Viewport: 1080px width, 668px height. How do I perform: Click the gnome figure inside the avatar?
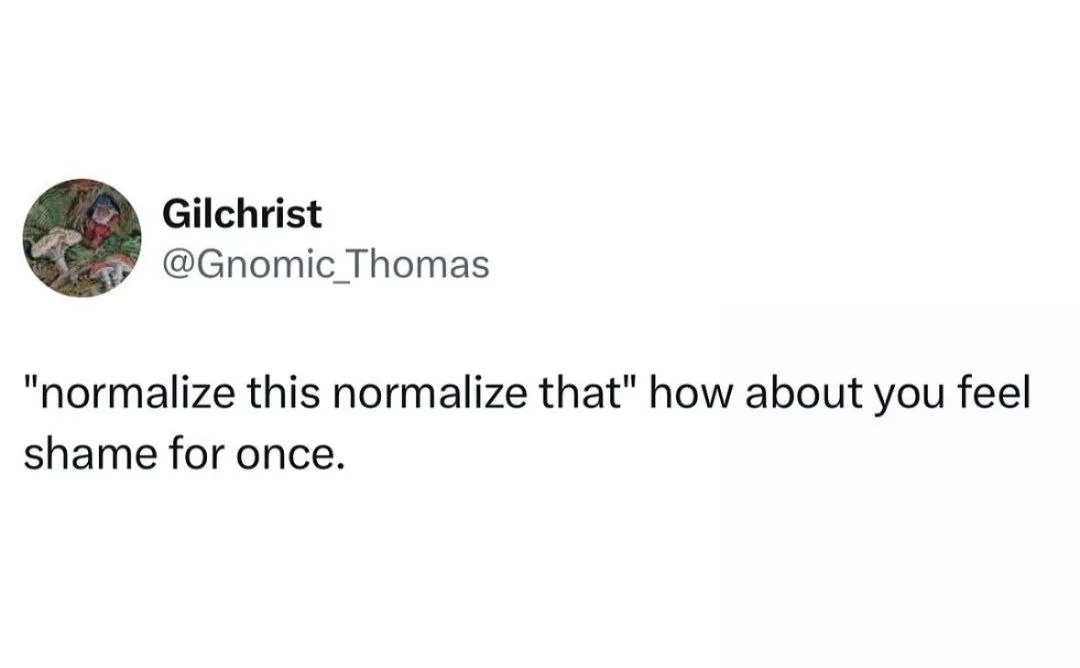click(101, 219)
